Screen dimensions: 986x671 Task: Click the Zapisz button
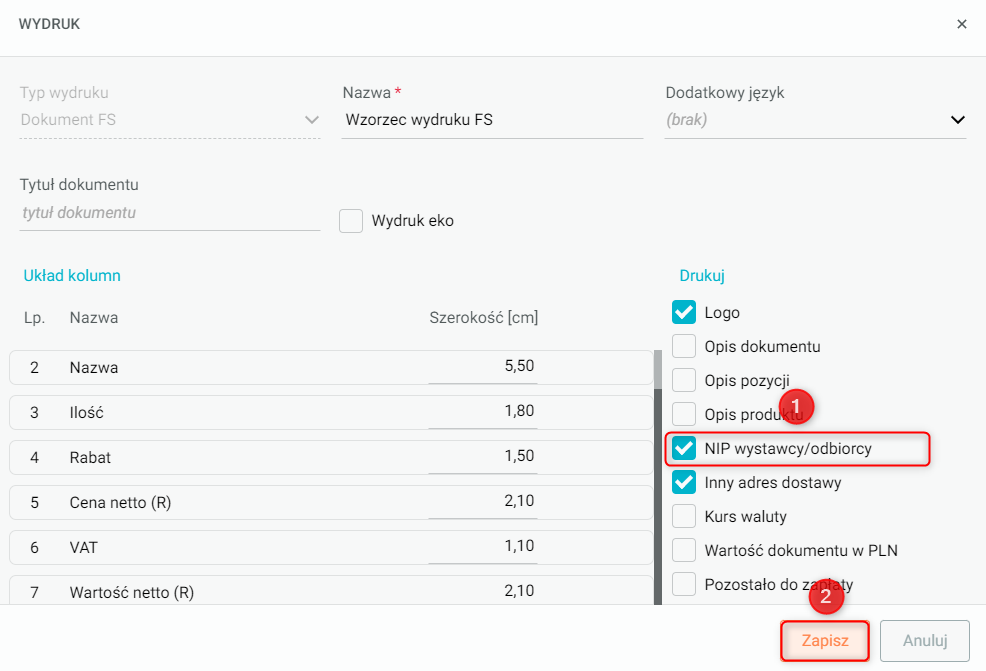coord(824,640)
